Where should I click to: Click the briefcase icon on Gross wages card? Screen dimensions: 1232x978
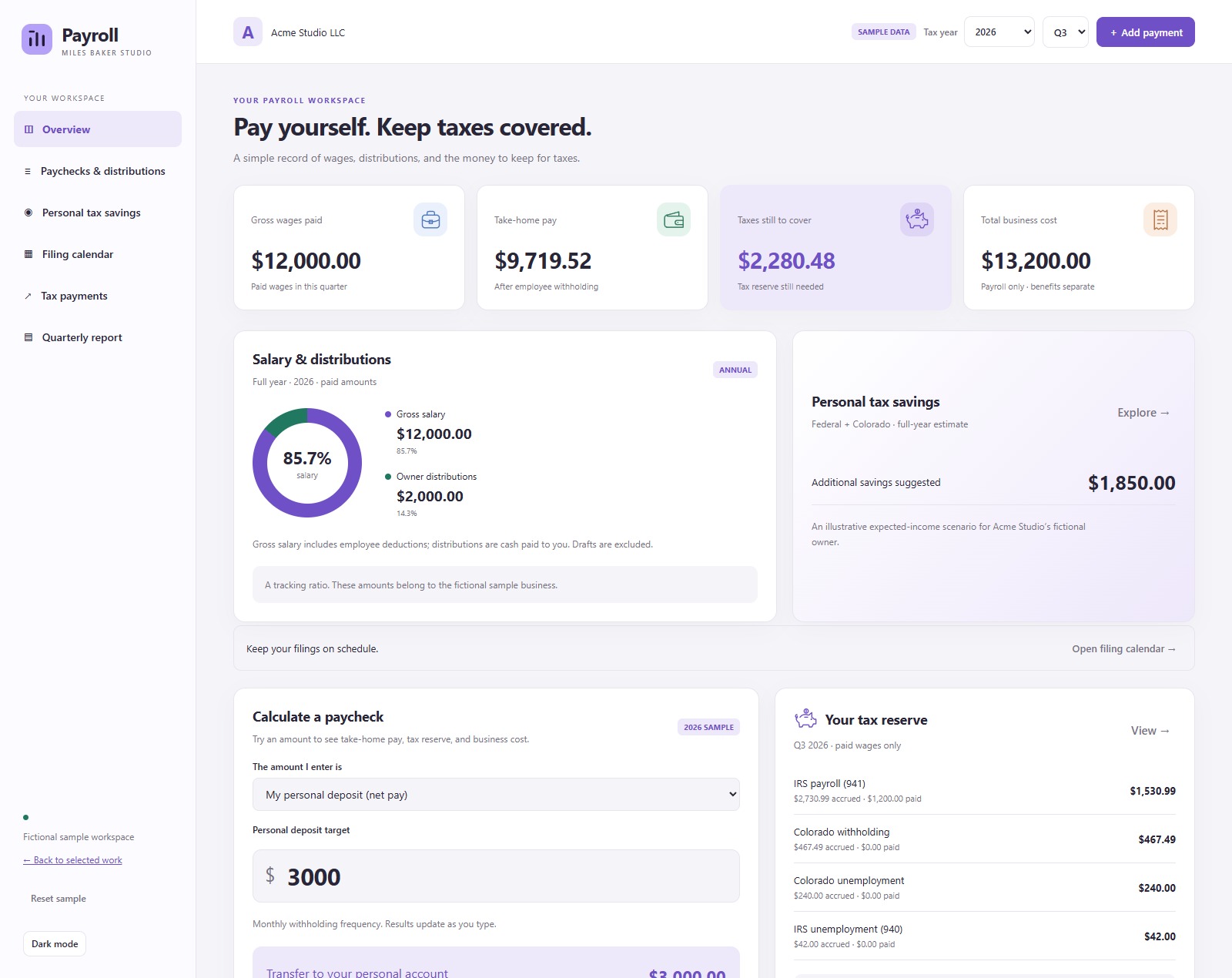[430, 219]
